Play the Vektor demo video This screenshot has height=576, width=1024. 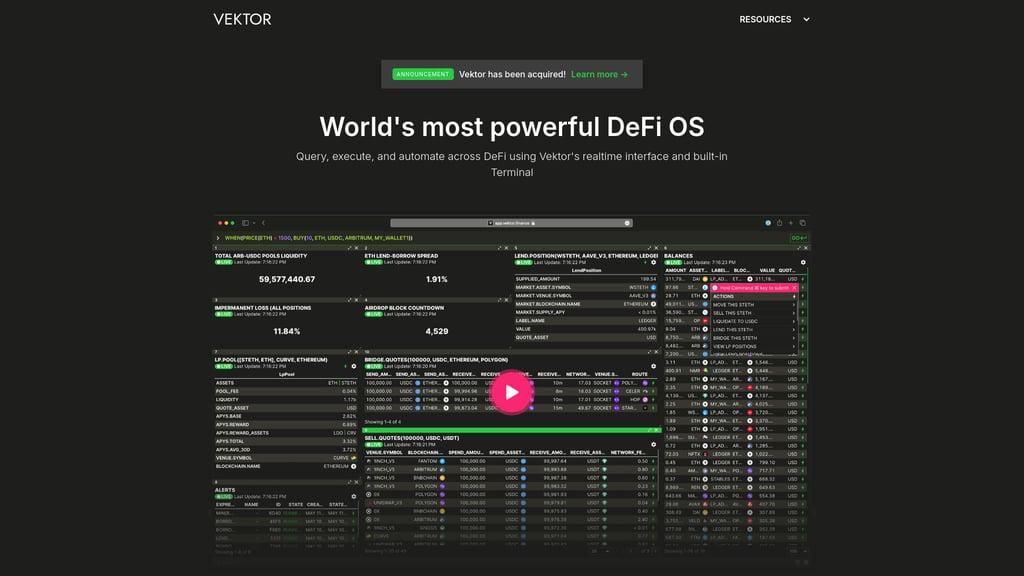pyautogui.click(x=511, y=392)
